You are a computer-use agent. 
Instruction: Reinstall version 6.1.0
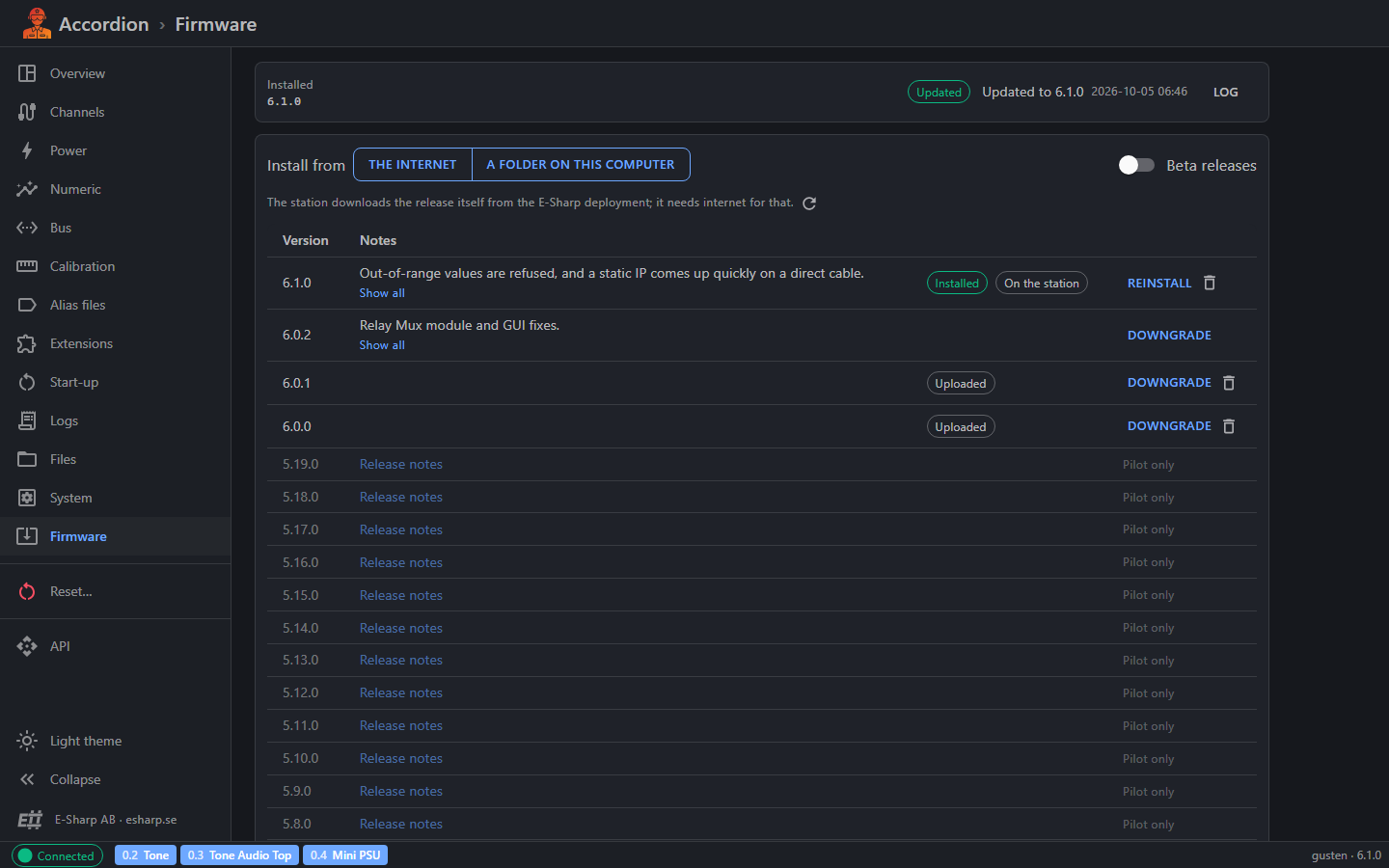coord(1159,284)
